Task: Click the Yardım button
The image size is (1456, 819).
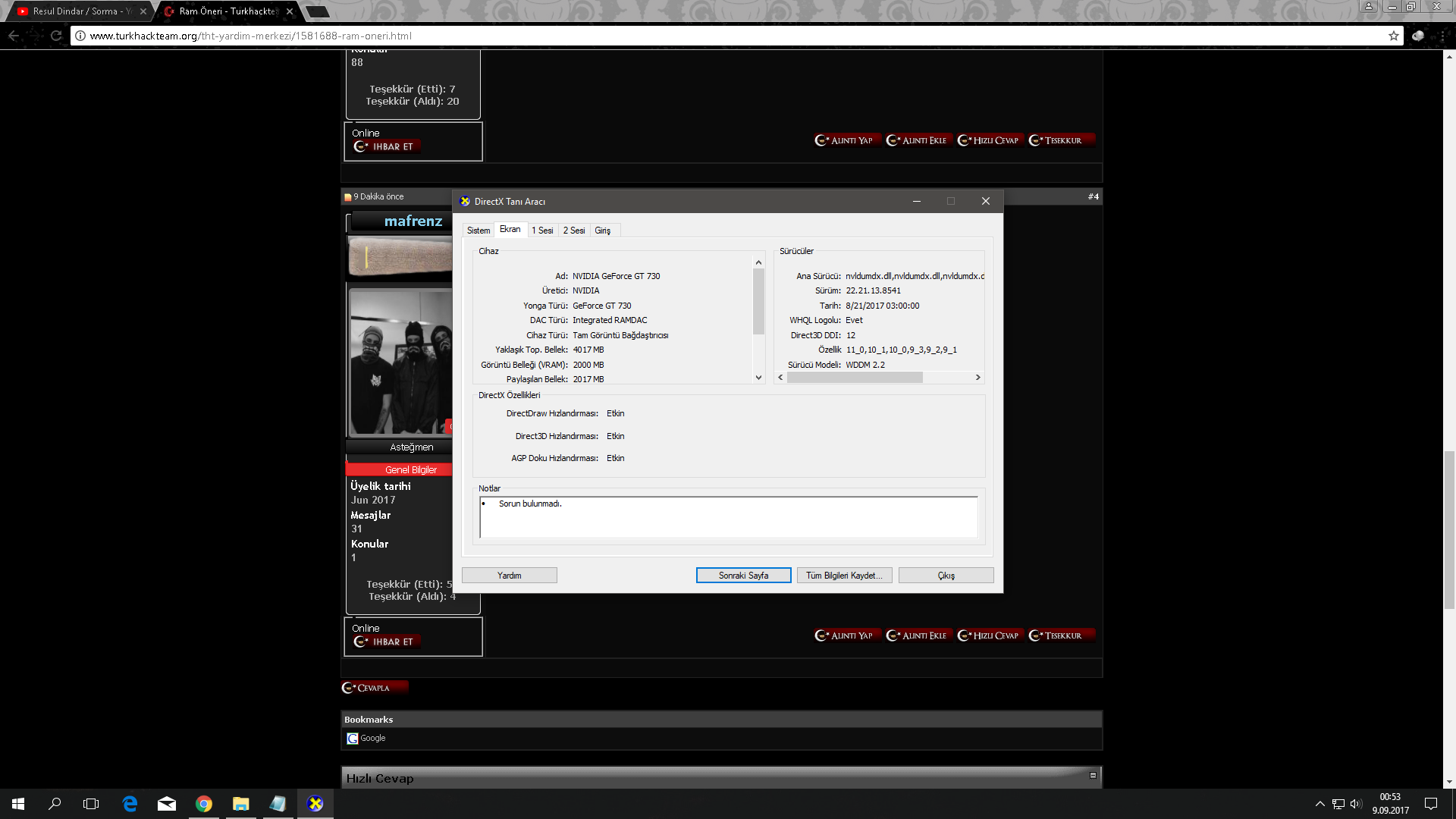Action: [x=510, y=576]
